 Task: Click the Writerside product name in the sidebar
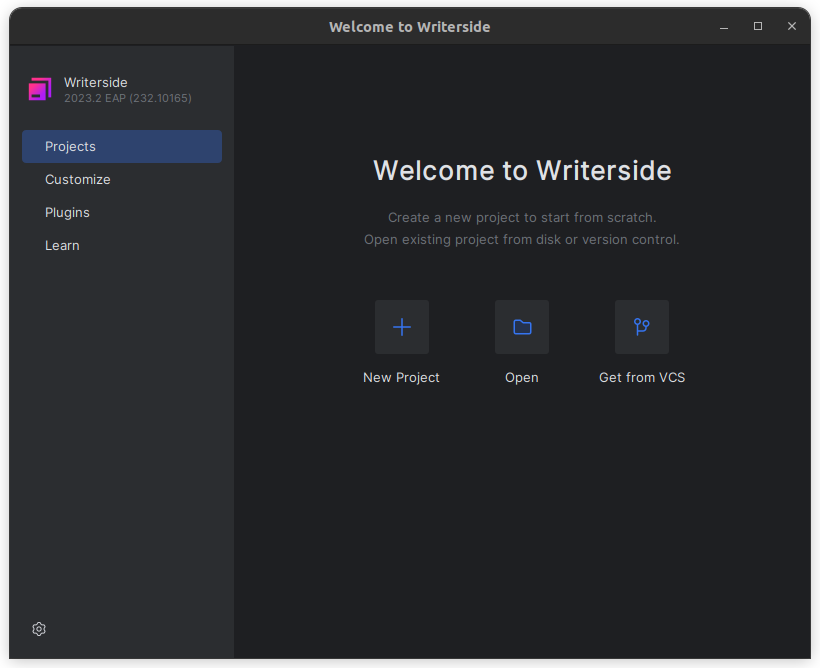coord(96,82)
